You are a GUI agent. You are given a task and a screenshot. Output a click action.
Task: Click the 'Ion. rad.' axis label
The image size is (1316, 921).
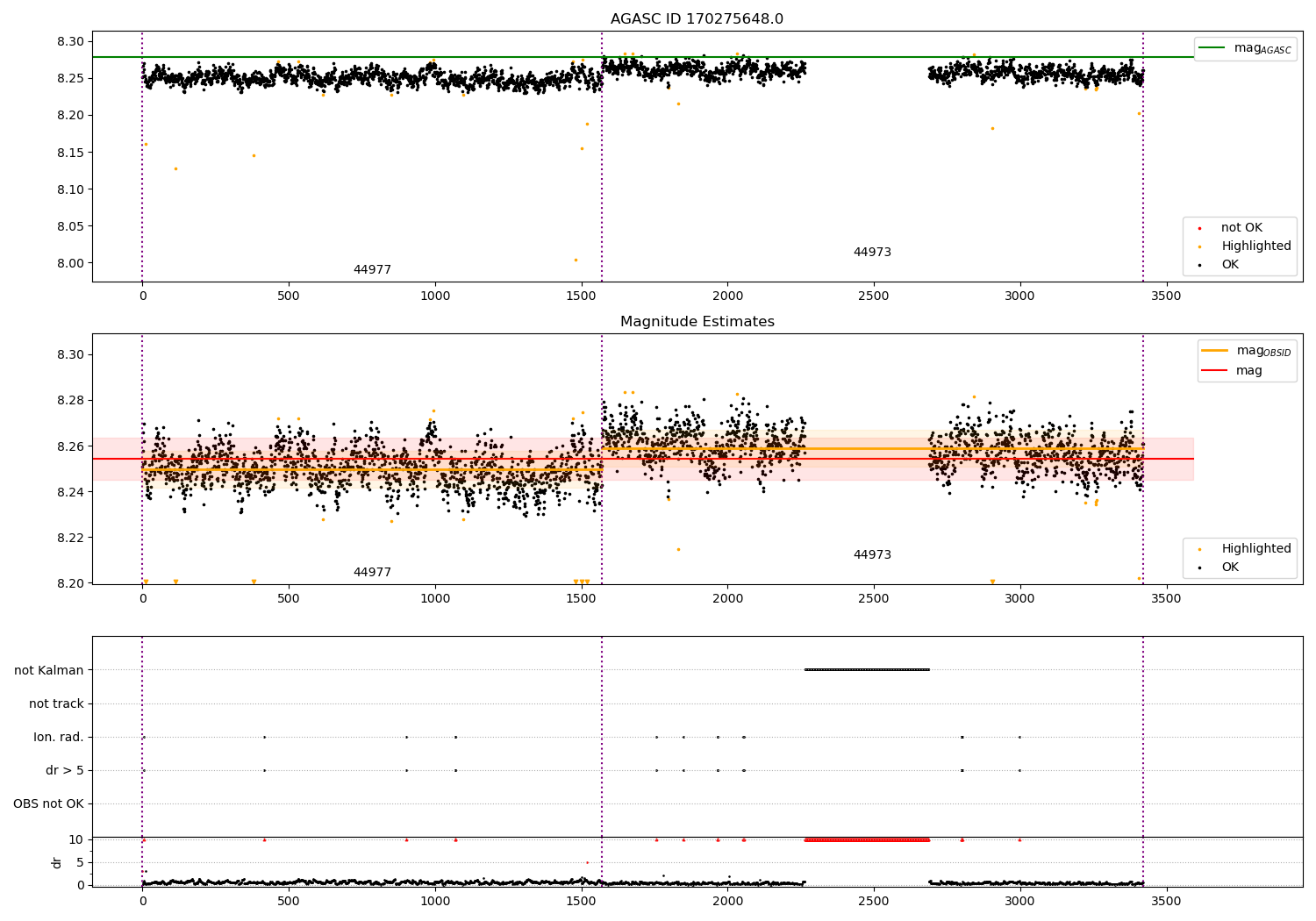click(59, 737)
